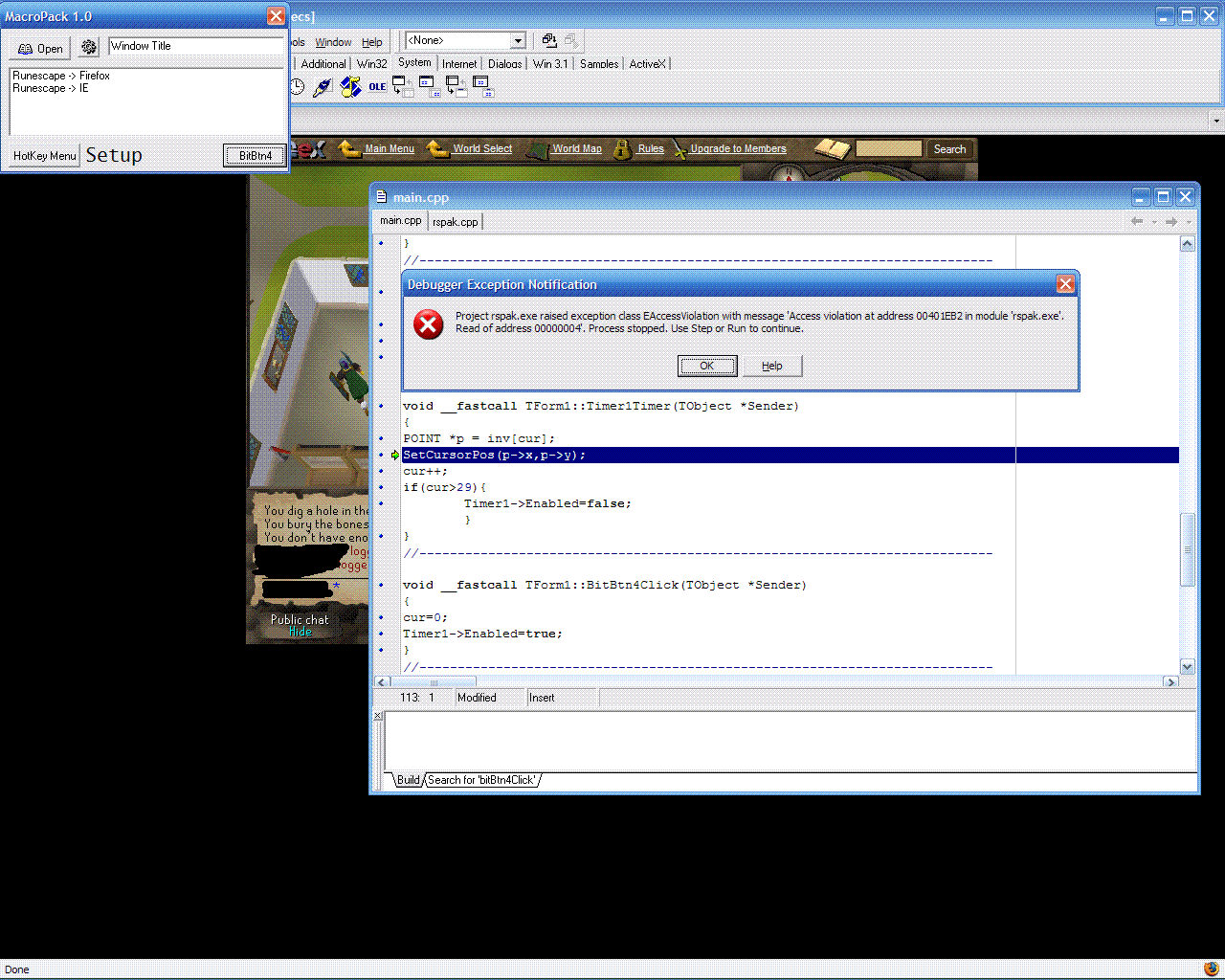The image size is (1225, 980).
Task: Click the BitBtn4 button in MacroPack
Action: pyautogui.click(x=256, y=156)
